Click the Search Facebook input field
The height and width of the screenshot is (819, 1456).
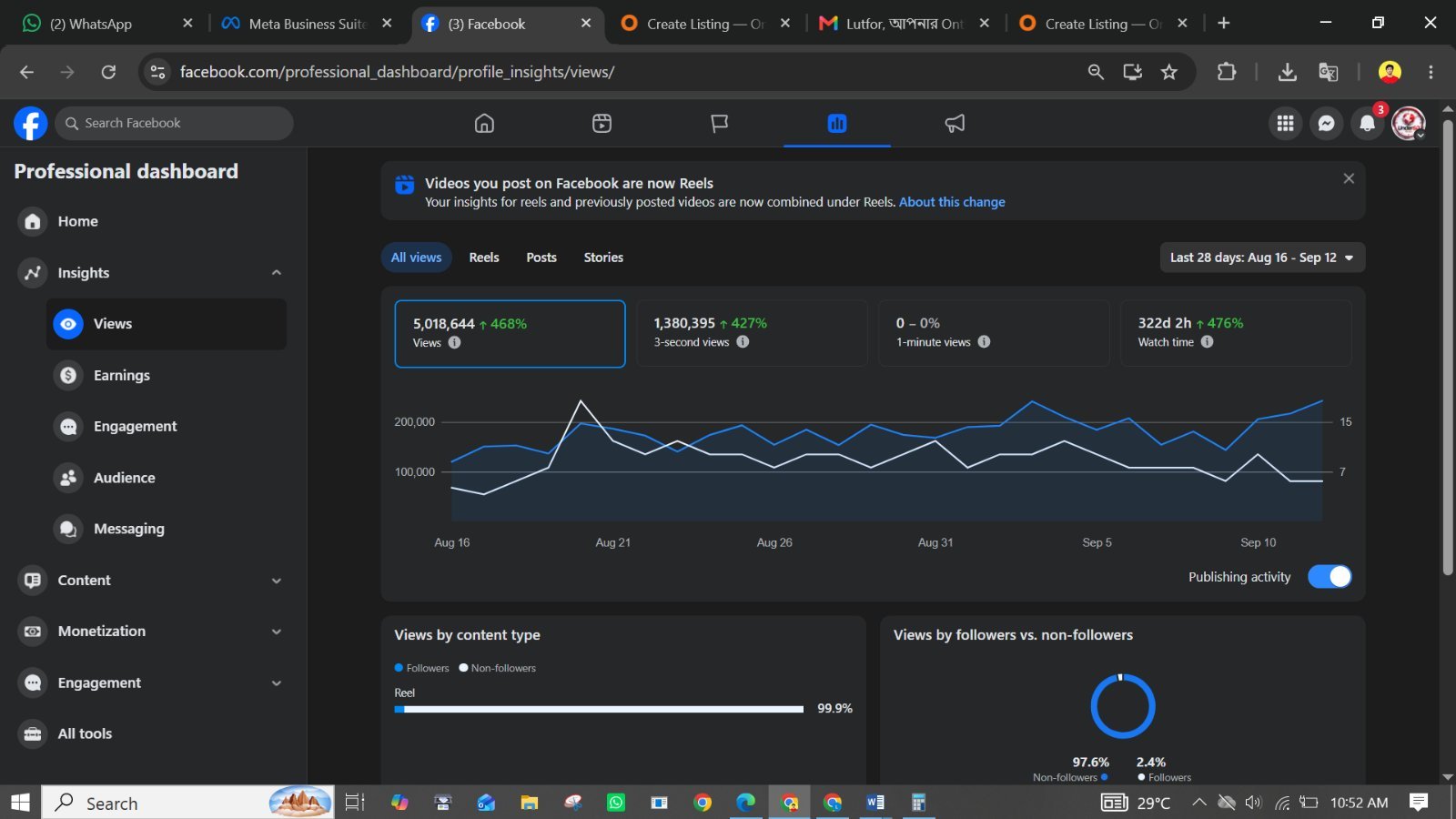coord(174,124)
